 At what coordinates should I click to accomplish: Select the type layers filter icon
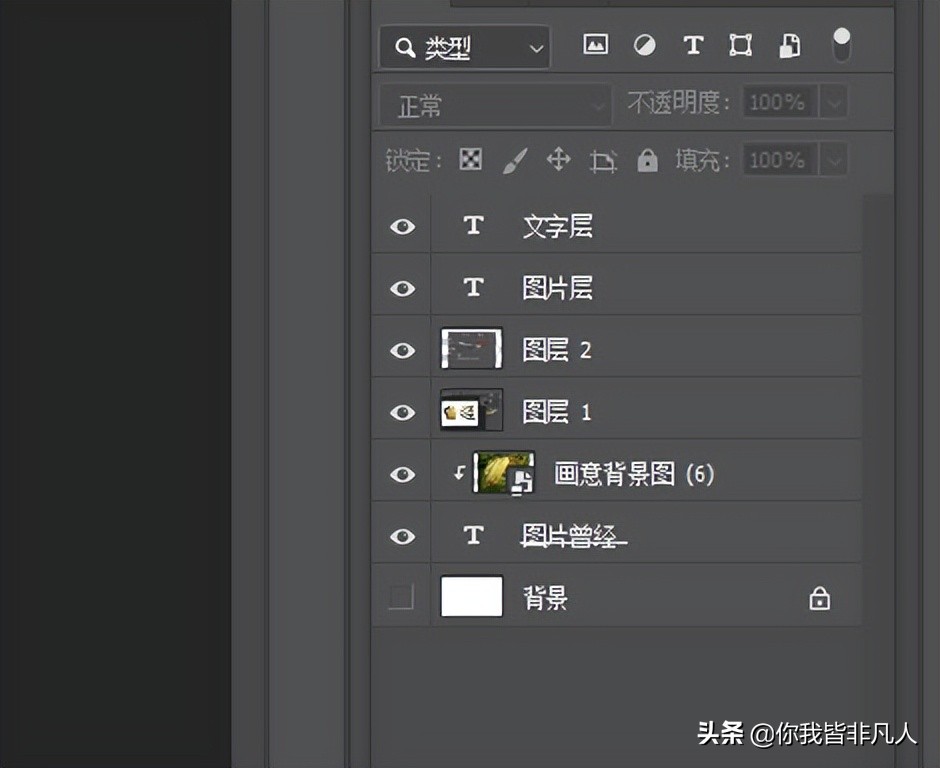point(693,45)
